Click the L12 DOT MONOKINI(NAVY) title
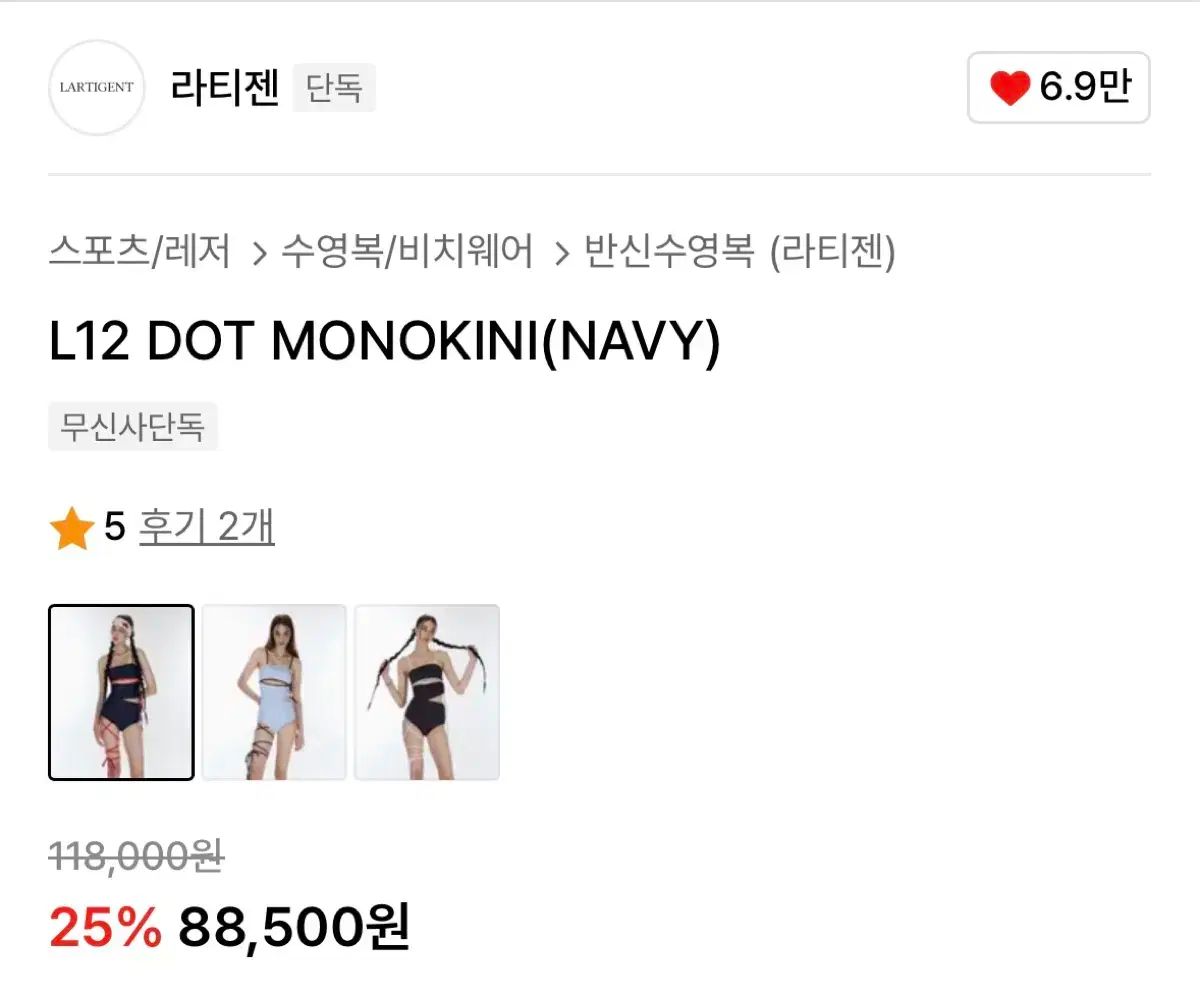 pos(384,343)
